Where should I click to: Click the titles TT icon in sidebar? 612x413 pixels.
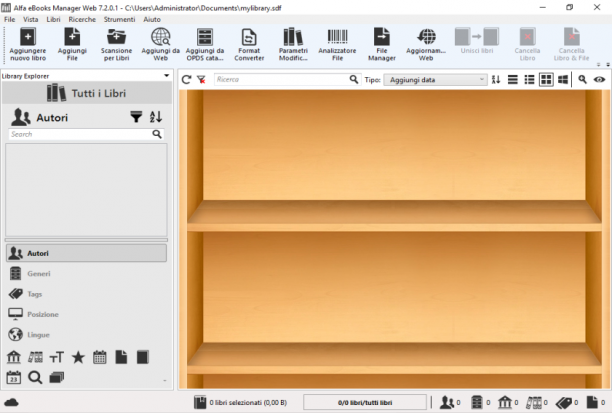pyautogui.click(x=57, y=357)
